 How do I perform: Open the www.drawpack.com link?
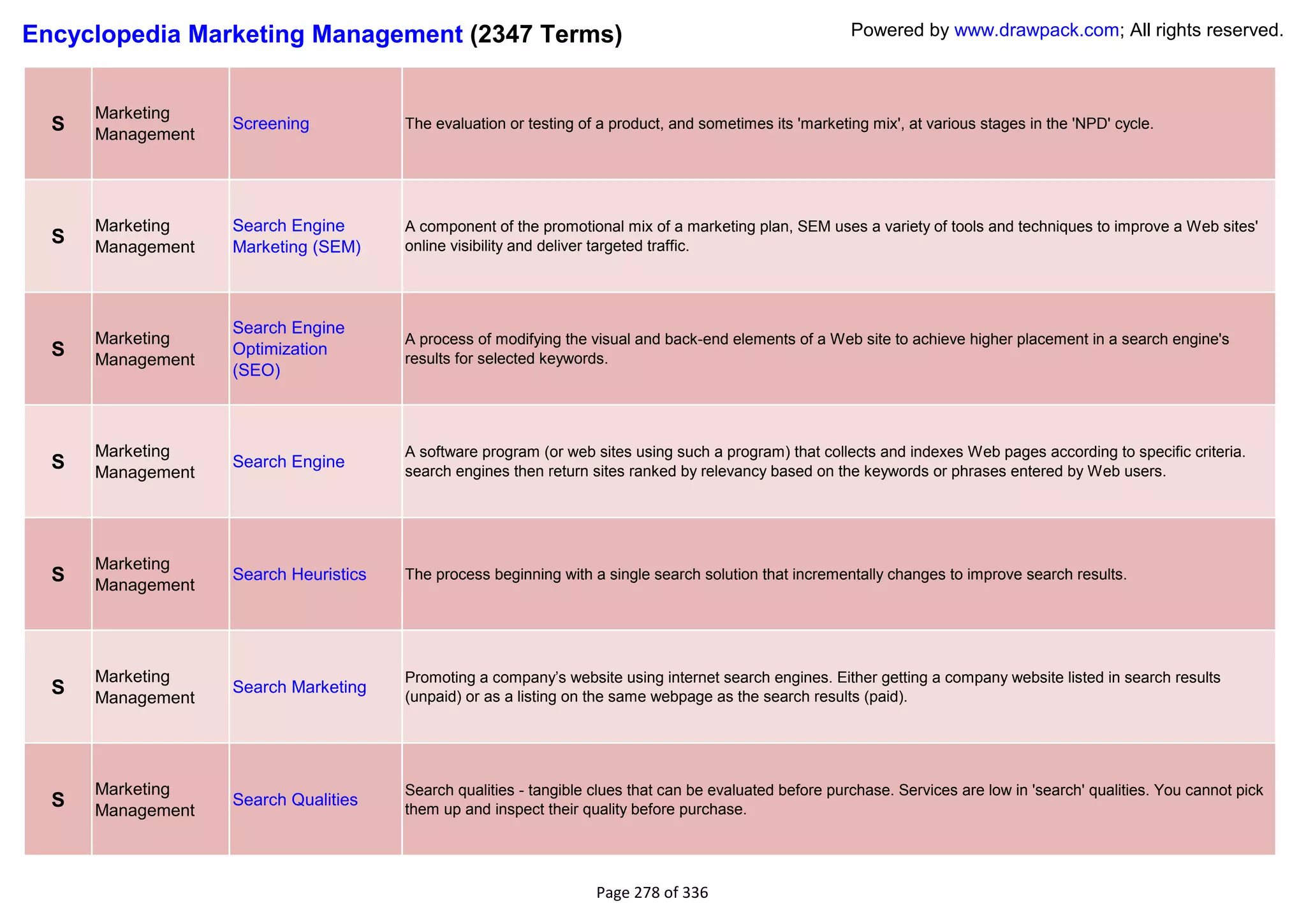tap(1036, 30)
